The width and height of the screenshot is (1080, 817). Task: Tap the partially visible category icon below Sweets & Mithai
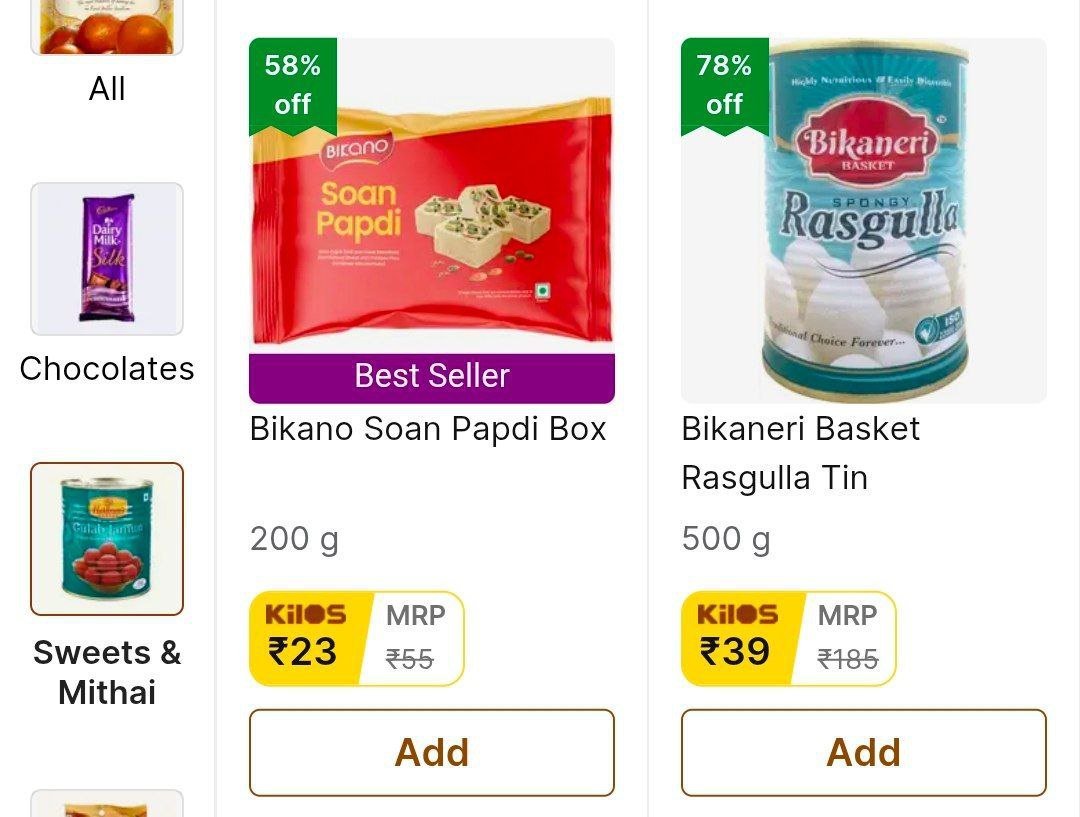(x=107, y=804)
